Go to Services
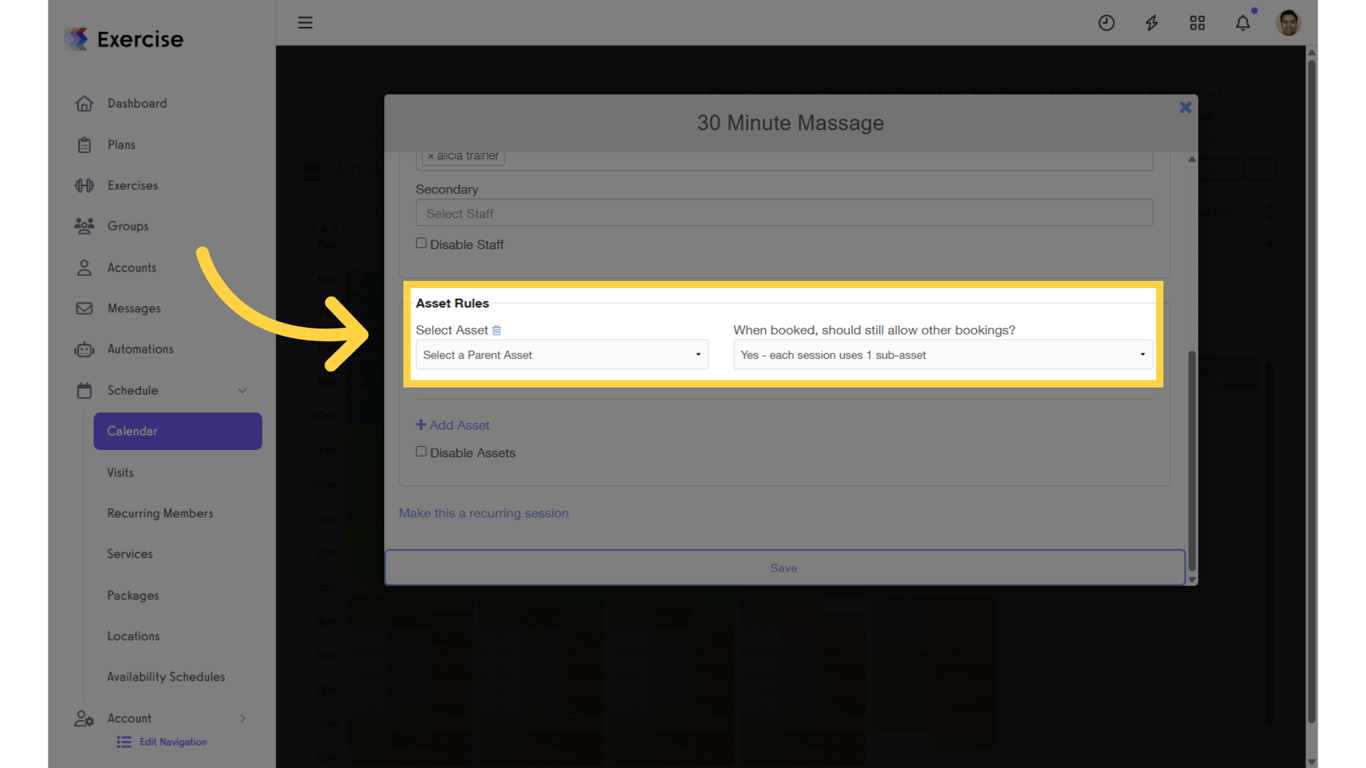Screen dimensions: 1366x768 coord(130,554)
